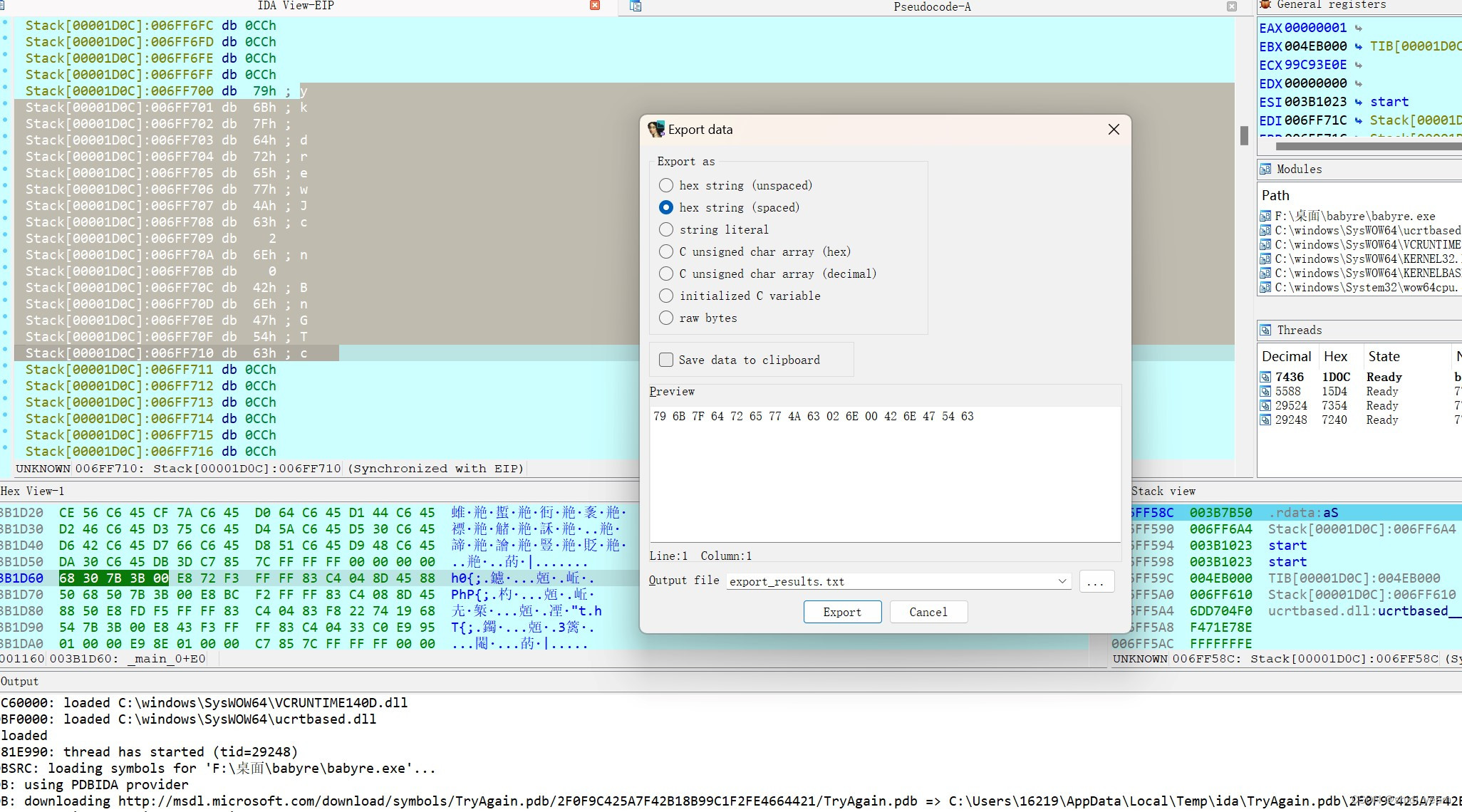The width and height of the screenshot is (1462, 812).
Task: Select C unsigned char array (hex) option
Action: point(666,251)
